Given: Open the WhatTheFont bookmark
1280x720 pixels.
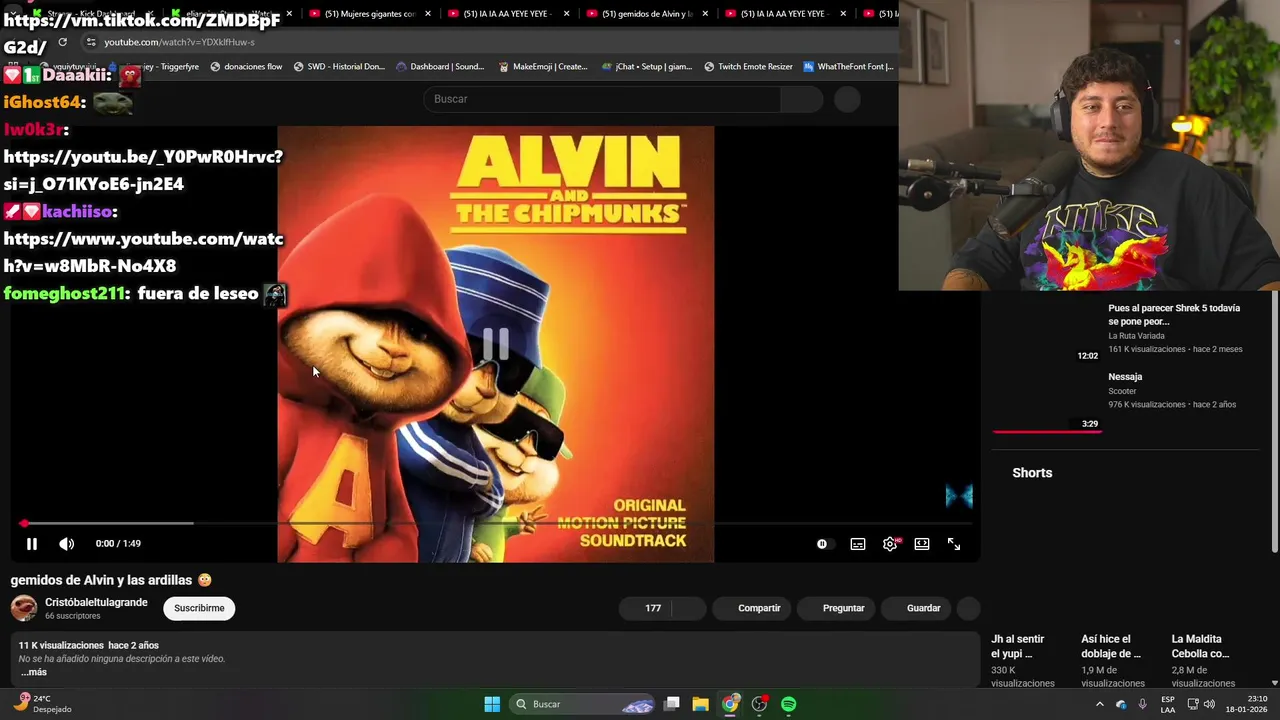Looking at the screenshot, I should point(849,67).
